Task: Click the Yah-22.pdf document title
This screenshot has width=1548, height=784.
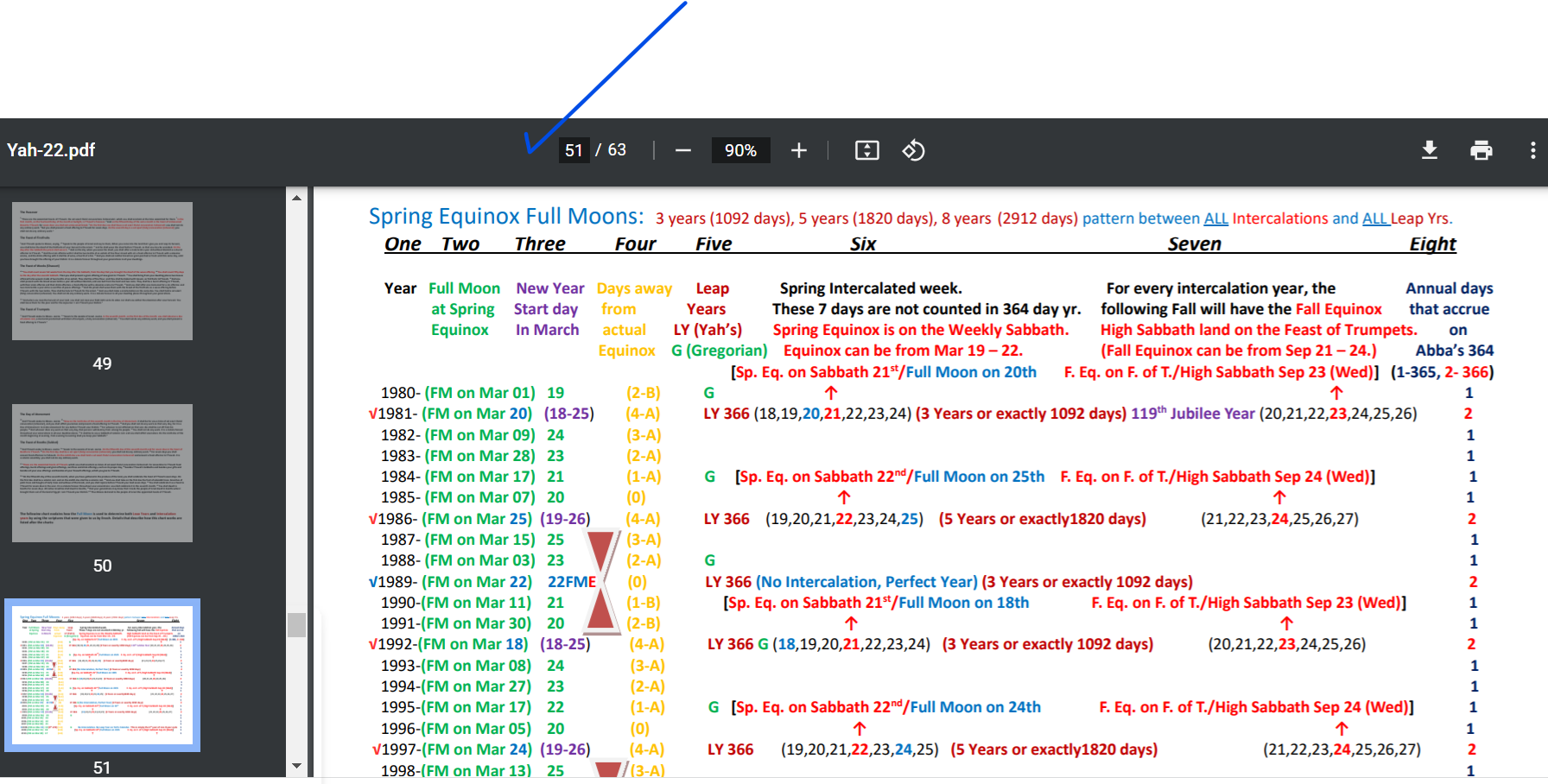Action: point(51,150)
